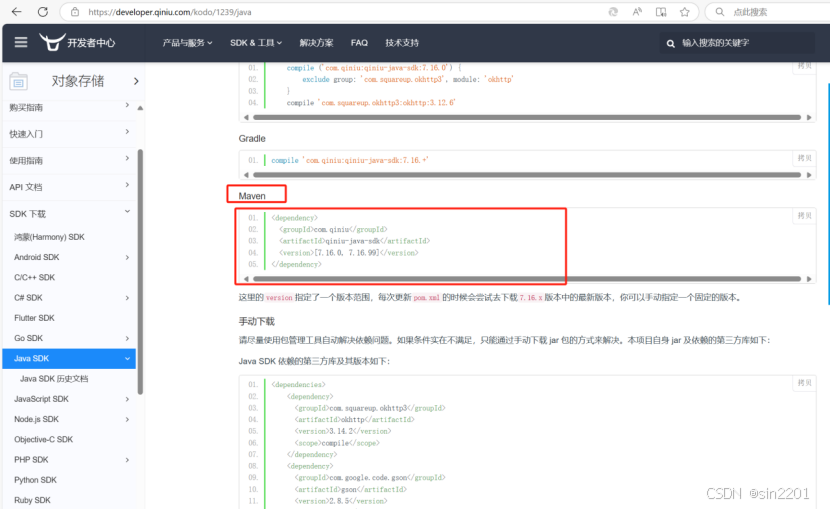
Task: Expand Android SDK chevron
Action: click(x=127, y=257)
